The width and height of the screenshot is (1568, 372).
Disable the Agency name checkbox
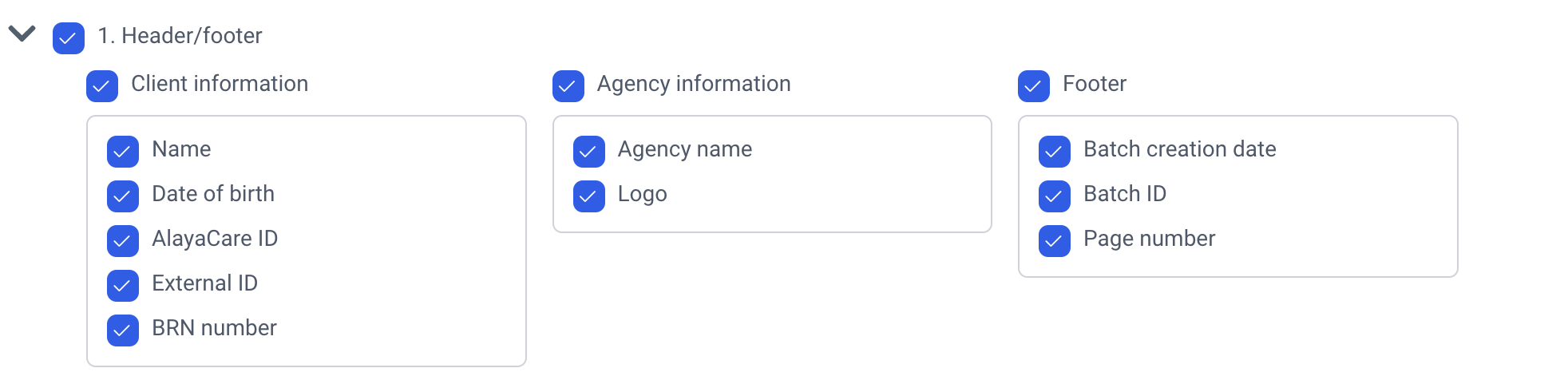pyautogui.click(x=588, y=152)
